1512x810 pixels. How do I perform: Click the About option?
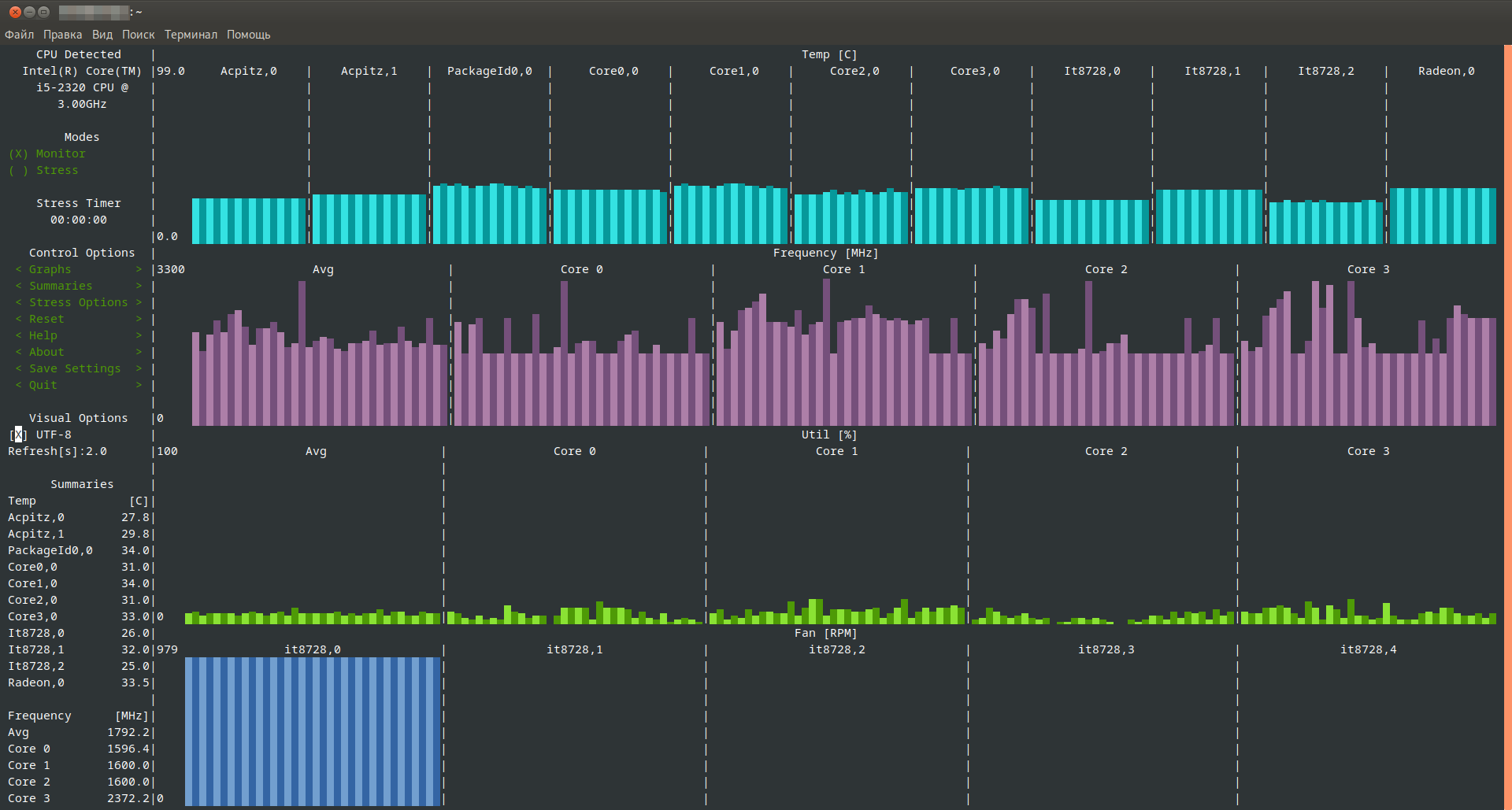point(46,352)
